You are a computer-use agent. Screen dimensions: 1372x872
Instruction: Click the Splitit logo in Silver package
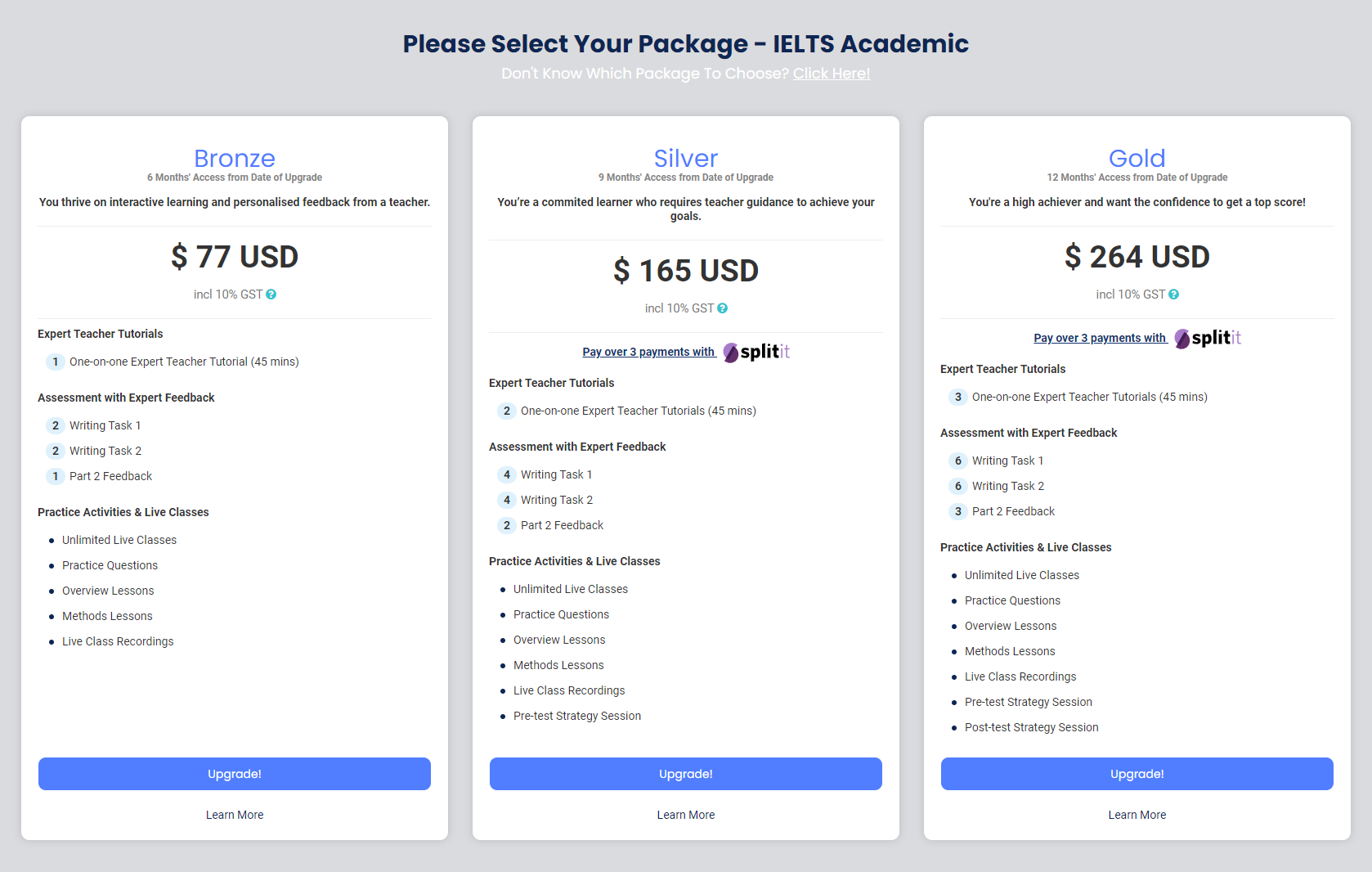pyautogui.click(x=756, y=352)
